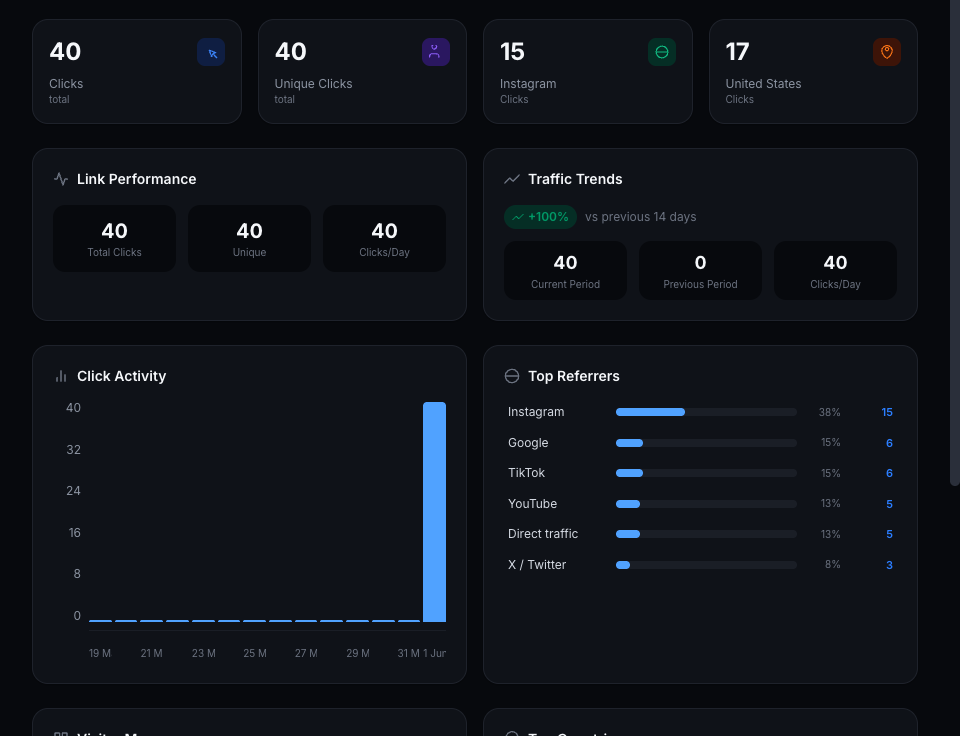Click the Instagram referrer progress bar
This screenshot has width=960, height=736.
706,412
